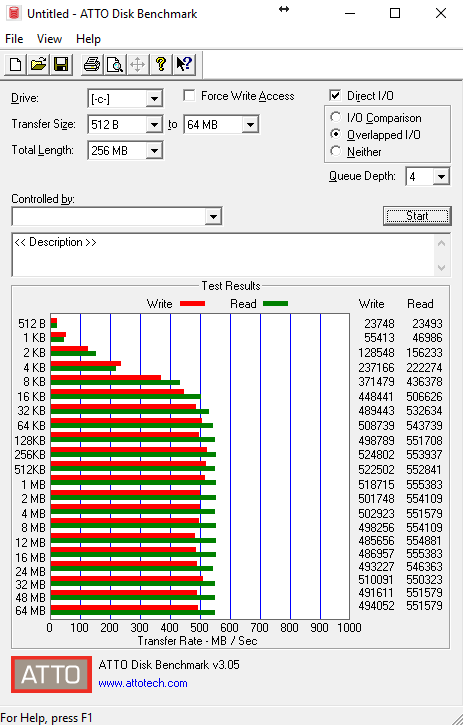Activate the context help arrow-question icon
463x725 pixels.
pyautogui.click(x=184, y=64)
